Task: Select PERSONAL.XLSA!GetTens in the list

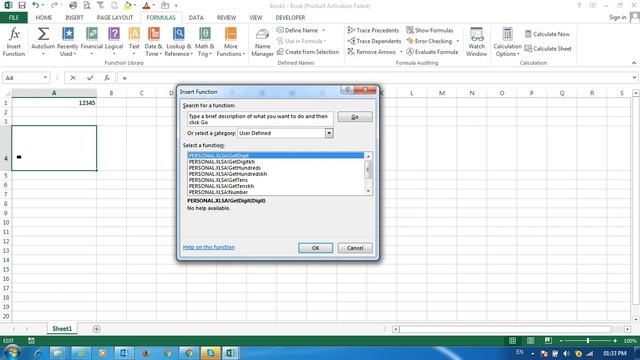Action: [218, 180]
